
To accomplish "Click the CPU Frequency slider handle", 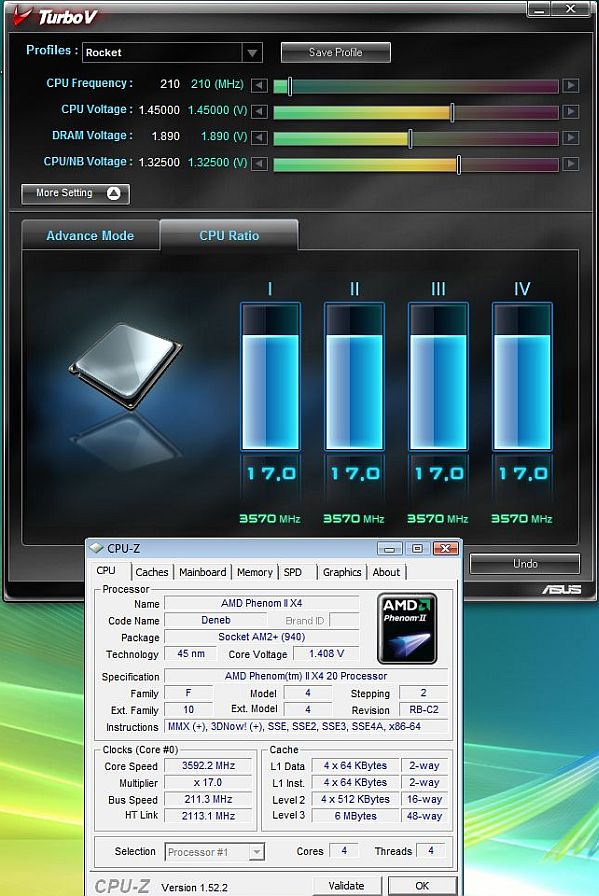I will [x=290, y=86].
